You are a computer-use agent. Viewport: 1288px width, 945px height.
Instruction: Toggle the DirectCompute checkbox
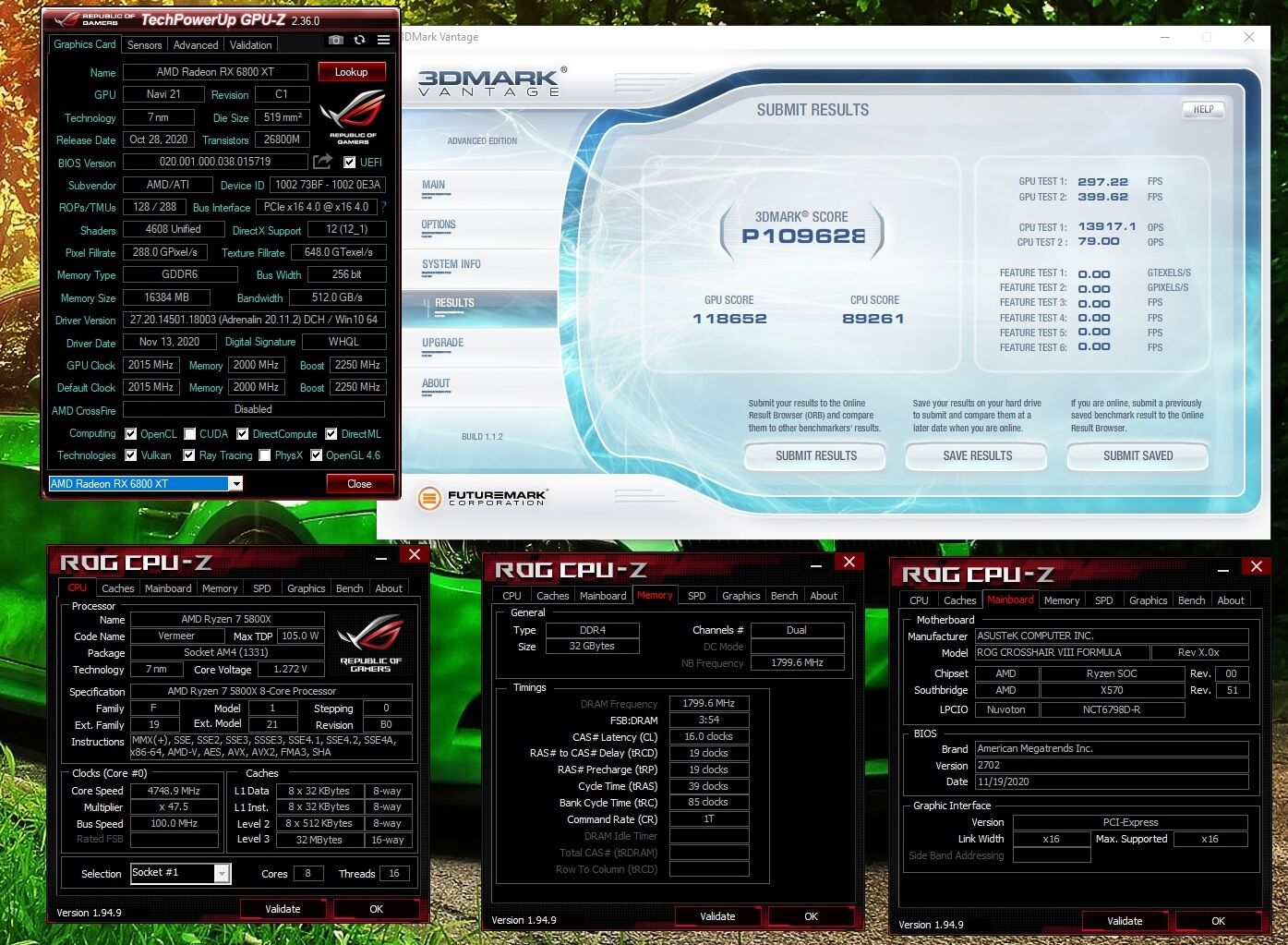(x=242, y=433)
